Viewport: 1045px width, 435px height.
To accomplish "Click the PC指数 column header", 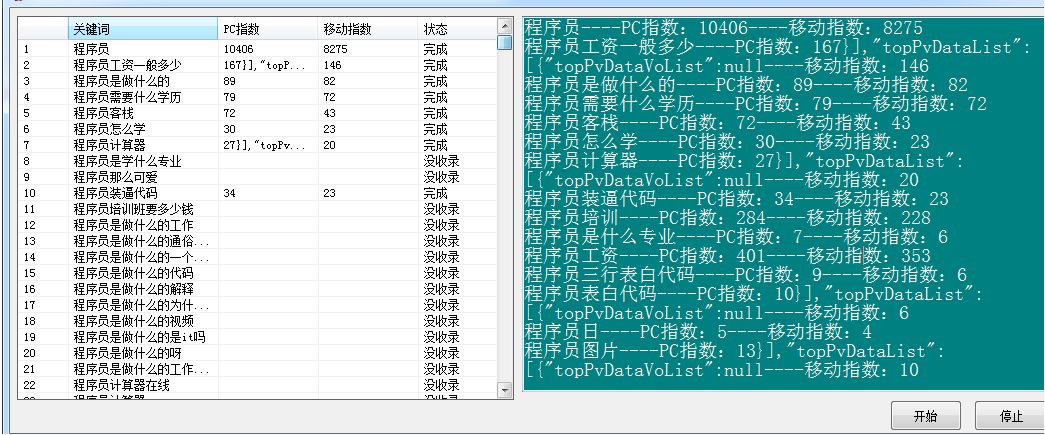I will 268,29.
